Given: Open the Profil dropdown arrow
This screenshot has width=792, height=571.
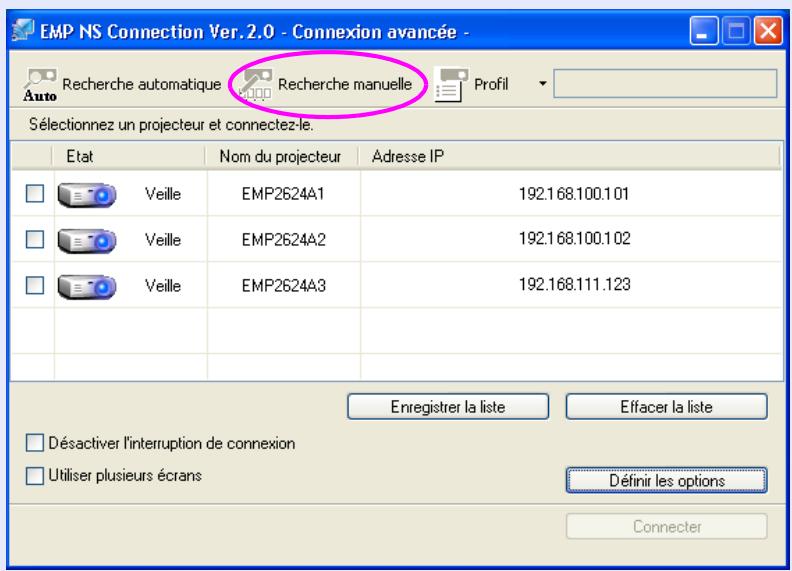Looking at the screenshot, I should pyautogui.click(x=542, y=83).
